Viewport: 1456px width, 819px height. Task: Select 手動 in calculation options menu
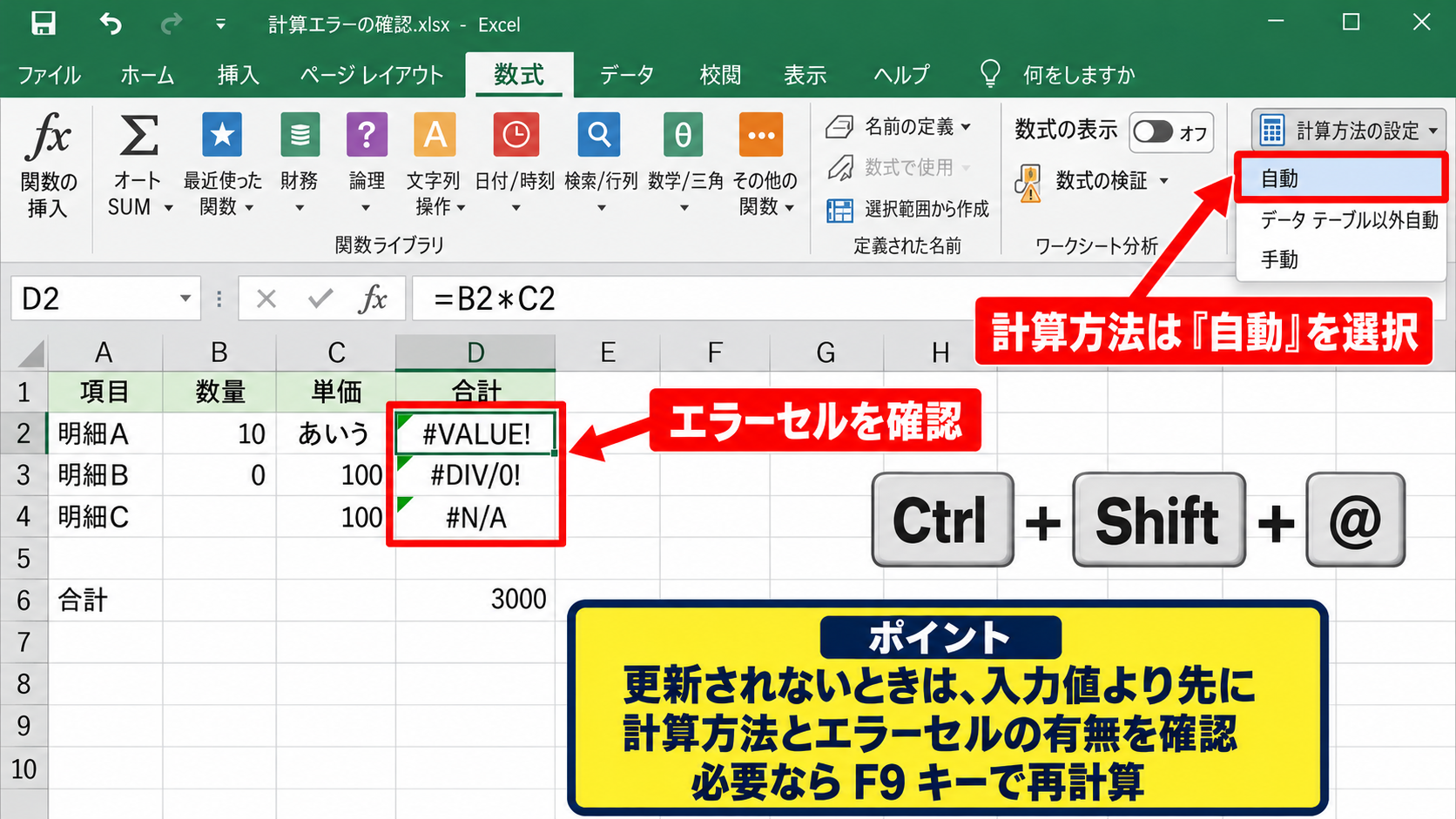click(x=1341, y=259)
